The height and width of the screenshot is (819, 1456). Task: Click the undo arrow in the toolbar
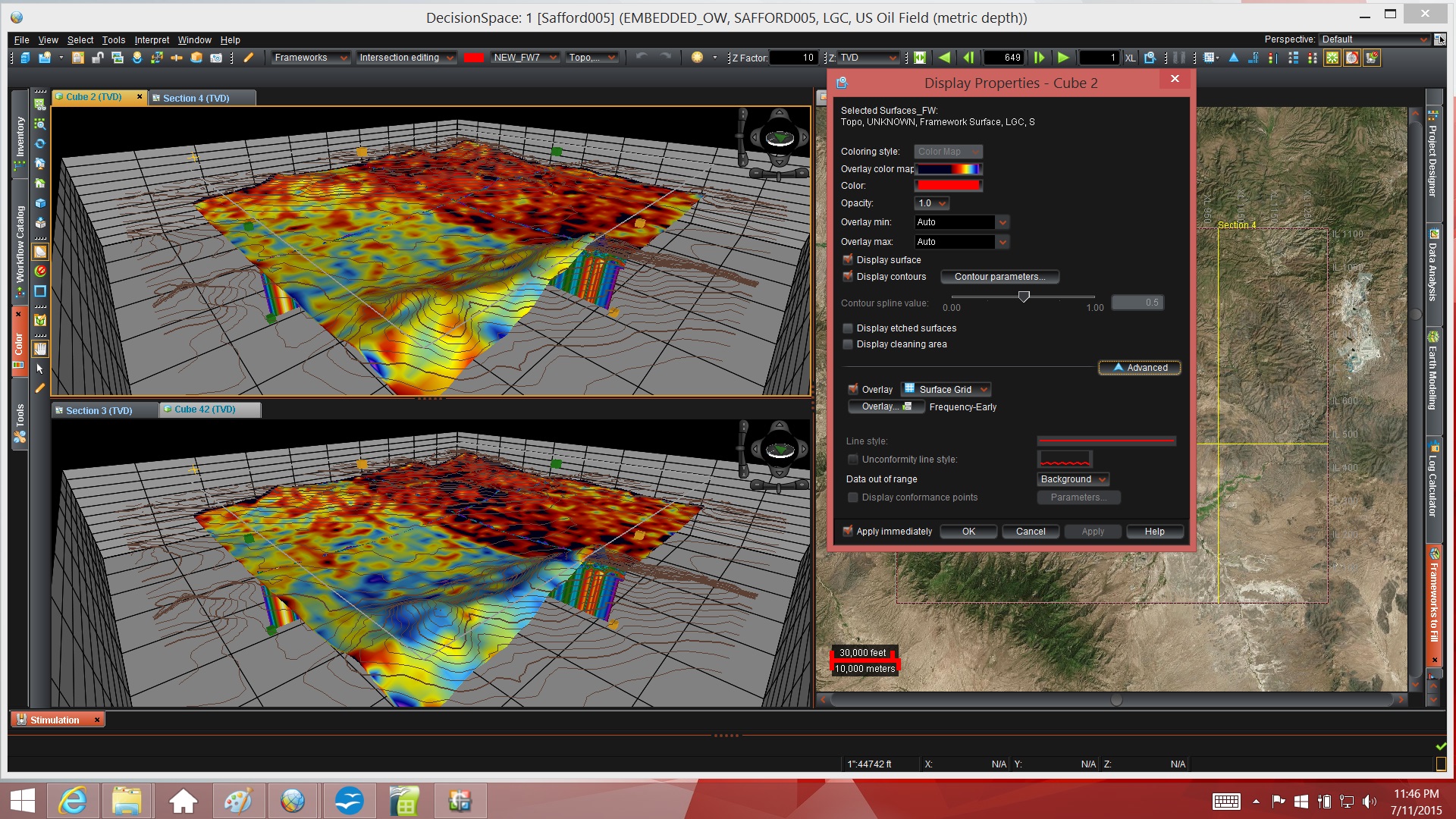(x=642, y=57)
